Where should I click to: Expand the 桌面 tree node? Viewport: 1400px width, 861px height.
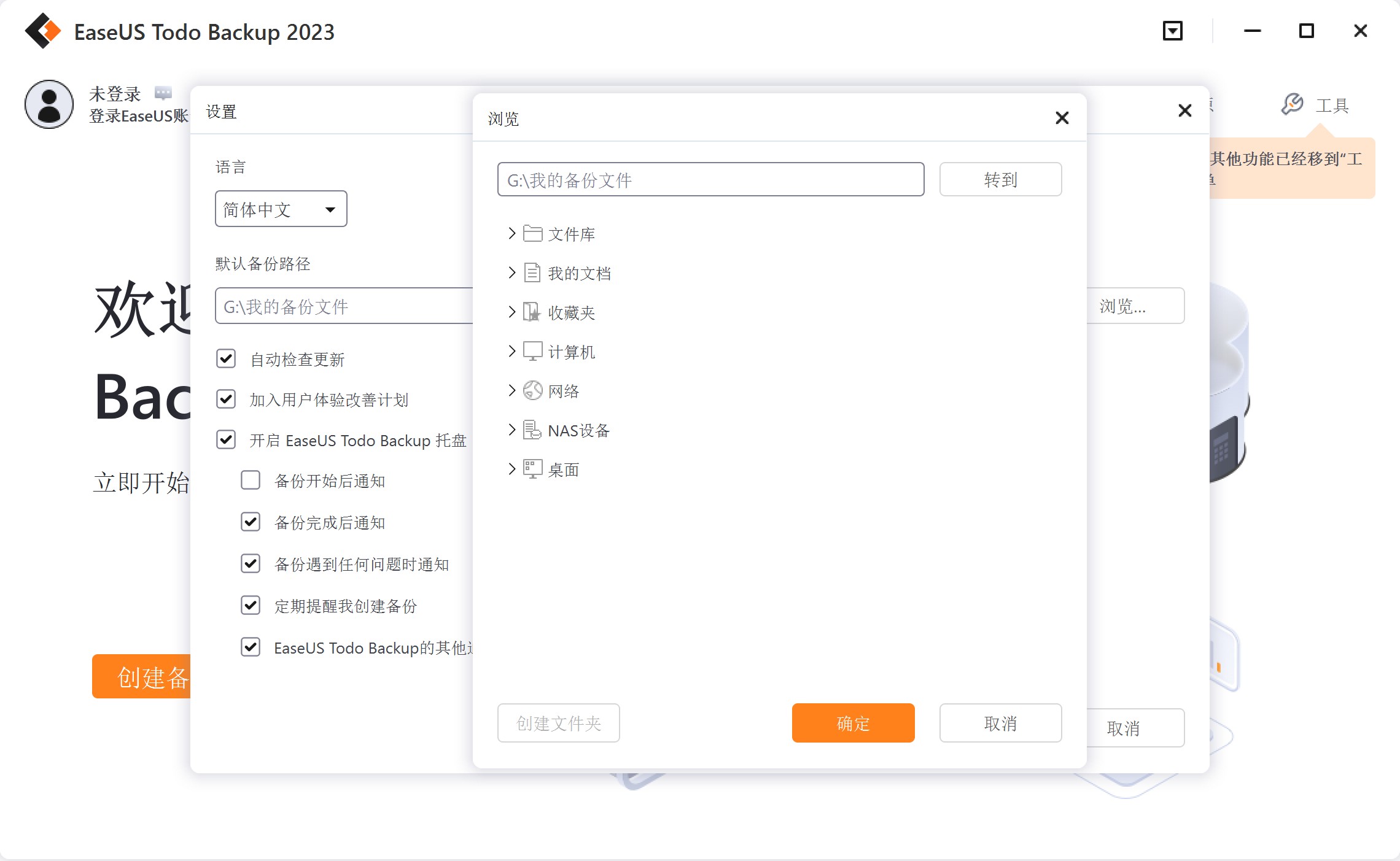click(x=511, y=469)
